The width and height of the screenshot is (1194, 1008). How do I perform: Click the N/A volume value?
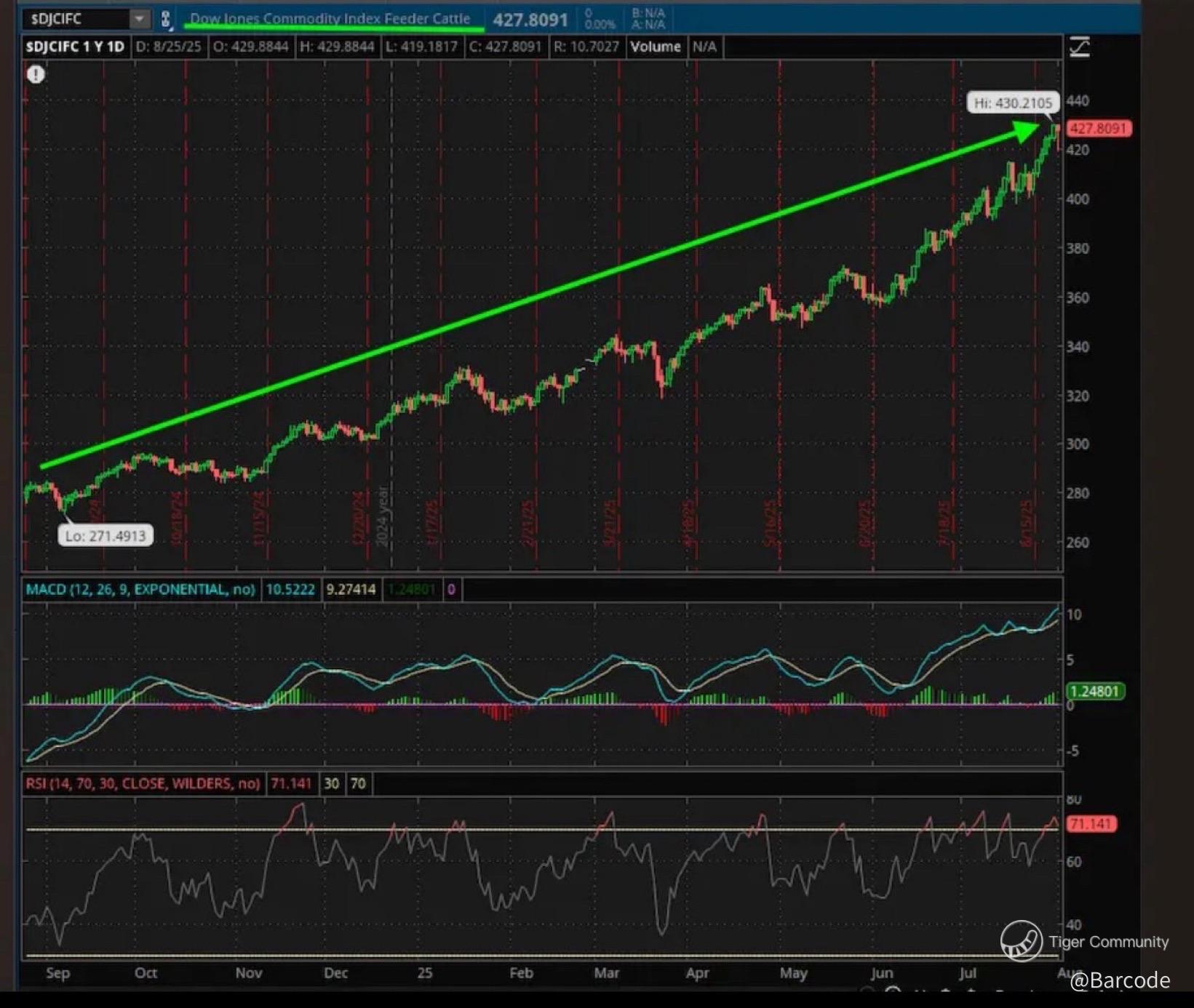pos(704,47)
